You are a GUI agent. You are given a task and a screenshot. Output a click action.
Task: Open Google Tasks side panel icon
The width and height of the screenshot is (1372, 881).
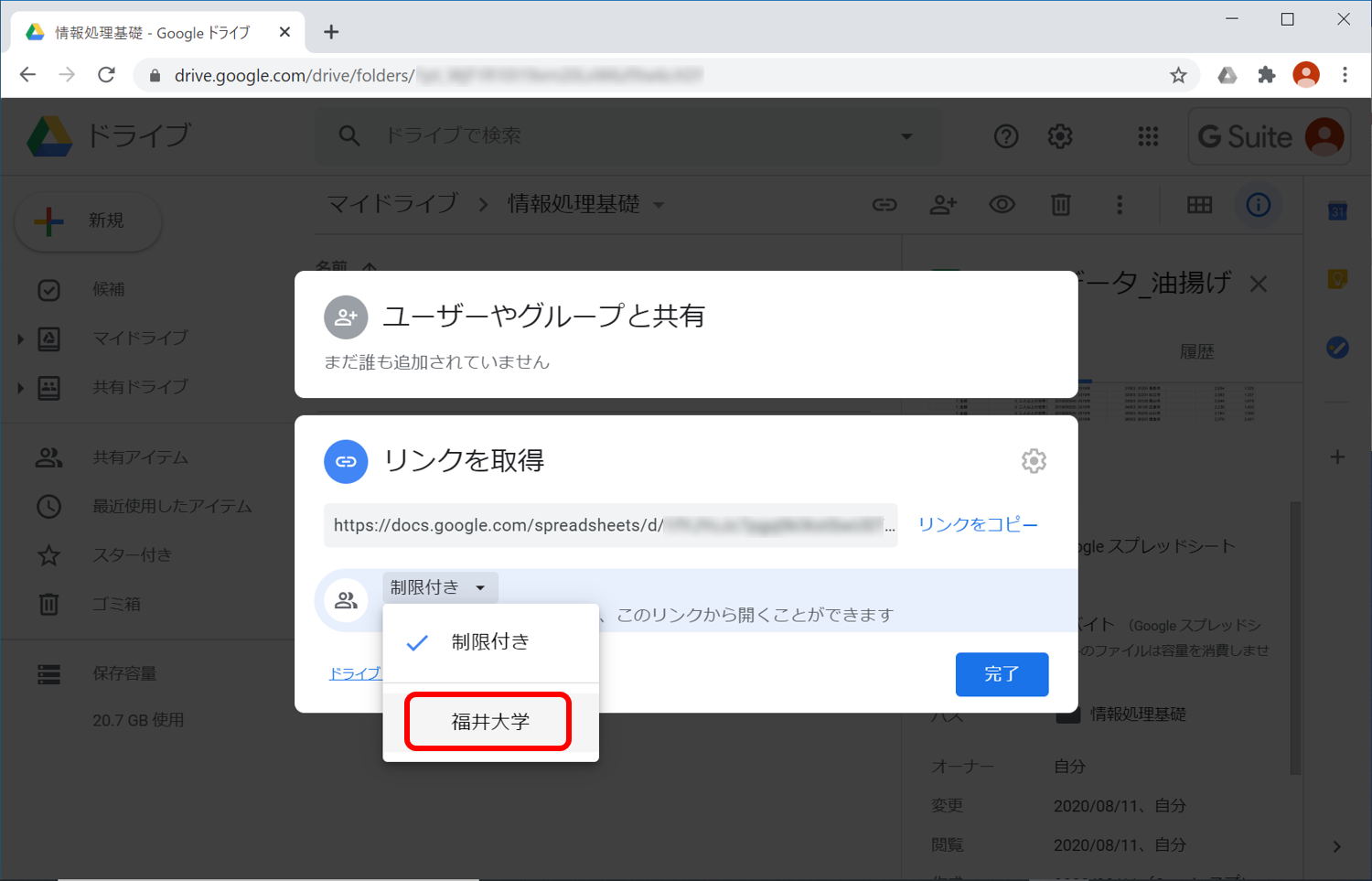pos(1337,348)
